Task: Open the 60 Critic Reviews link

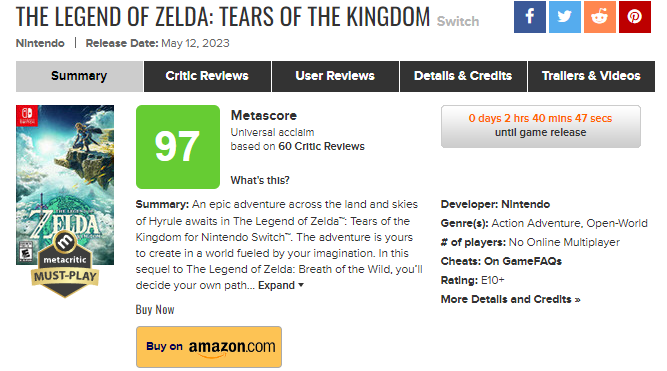Action: [x=322, y=146]
